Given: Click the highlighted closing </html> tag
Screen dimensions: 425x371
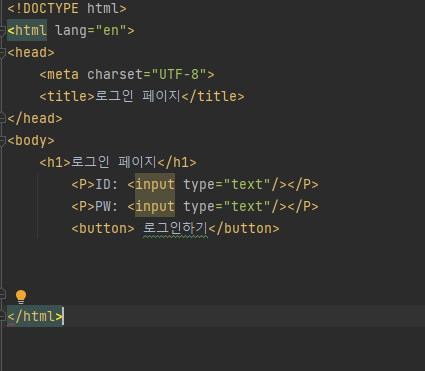Looking at the screenshot, I should pos(35,316).
